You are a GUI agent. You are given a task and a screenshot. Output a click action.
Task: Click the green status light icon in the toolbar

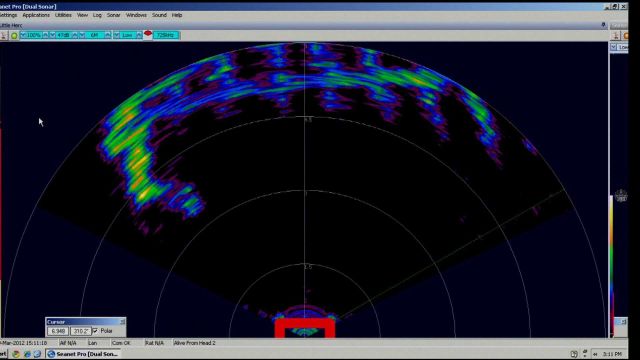(14, 36)
